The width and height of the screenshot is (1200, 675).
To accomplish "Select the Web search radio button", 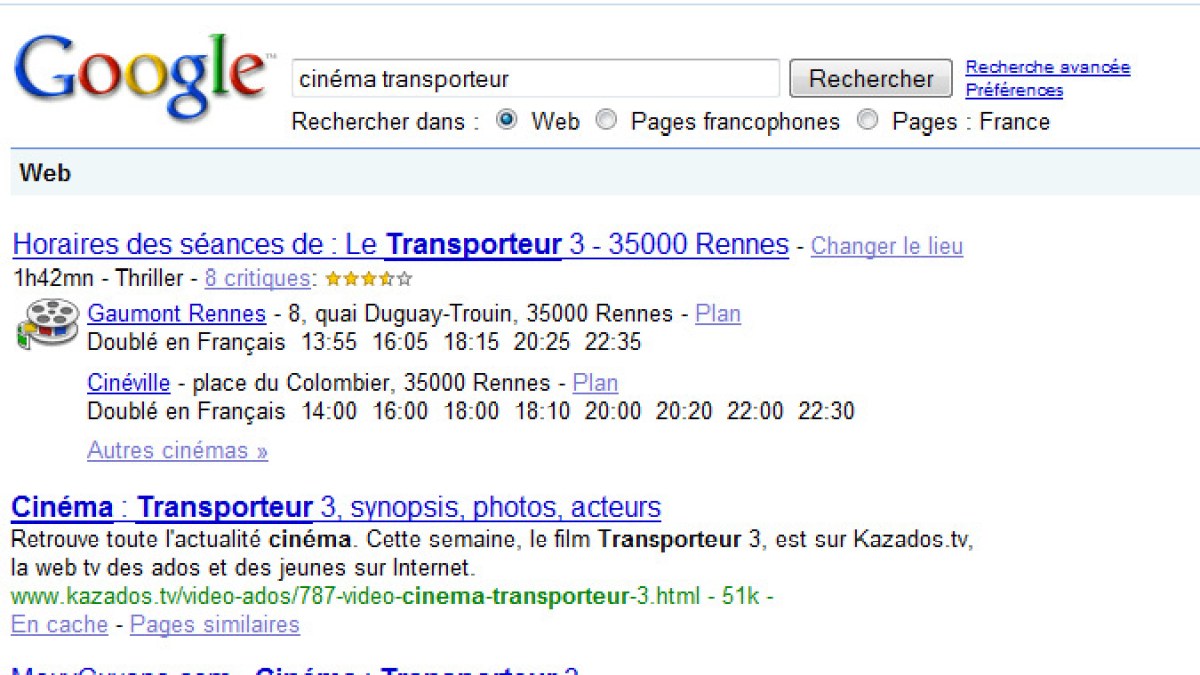I will click(508, 121).
